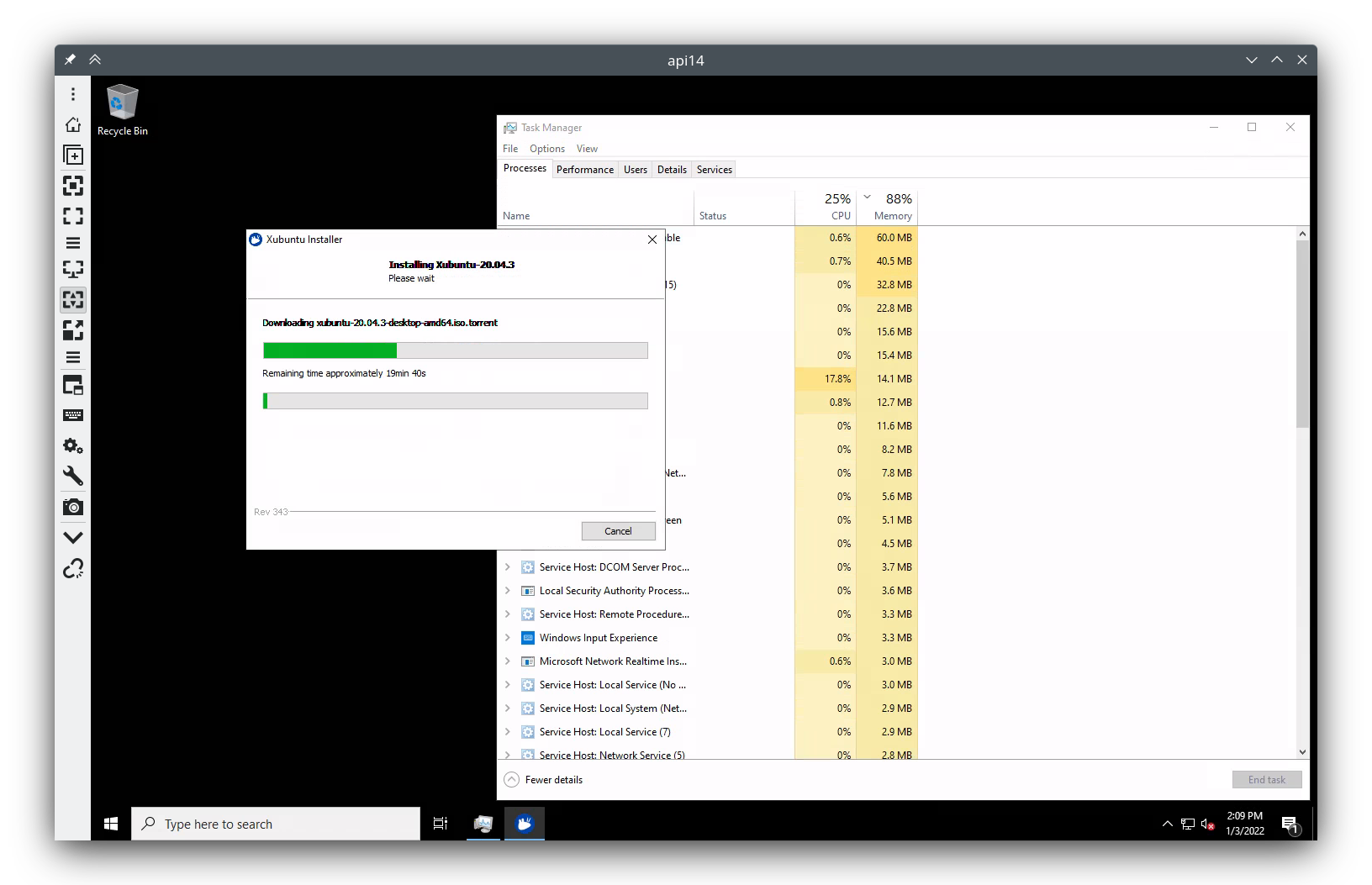Toggle the muted volume tray icon
The width and height of the screenshot is (1372, 885).
coord(1208,824)
